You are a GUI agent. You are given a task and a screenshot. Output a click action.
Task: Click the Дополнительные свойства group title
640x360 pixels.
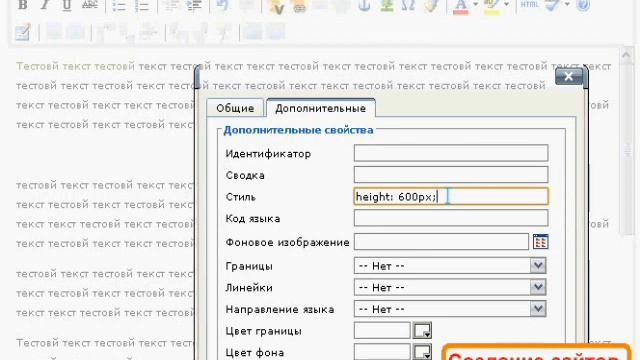tap(298, 130)
